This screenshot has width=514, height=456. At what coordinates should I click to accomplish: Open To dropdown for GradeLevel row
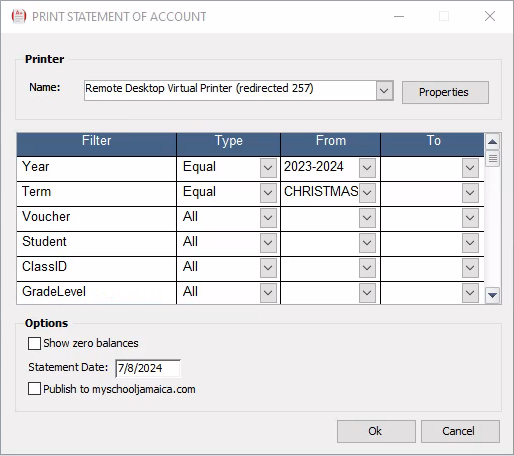click(x=470, y=293)
